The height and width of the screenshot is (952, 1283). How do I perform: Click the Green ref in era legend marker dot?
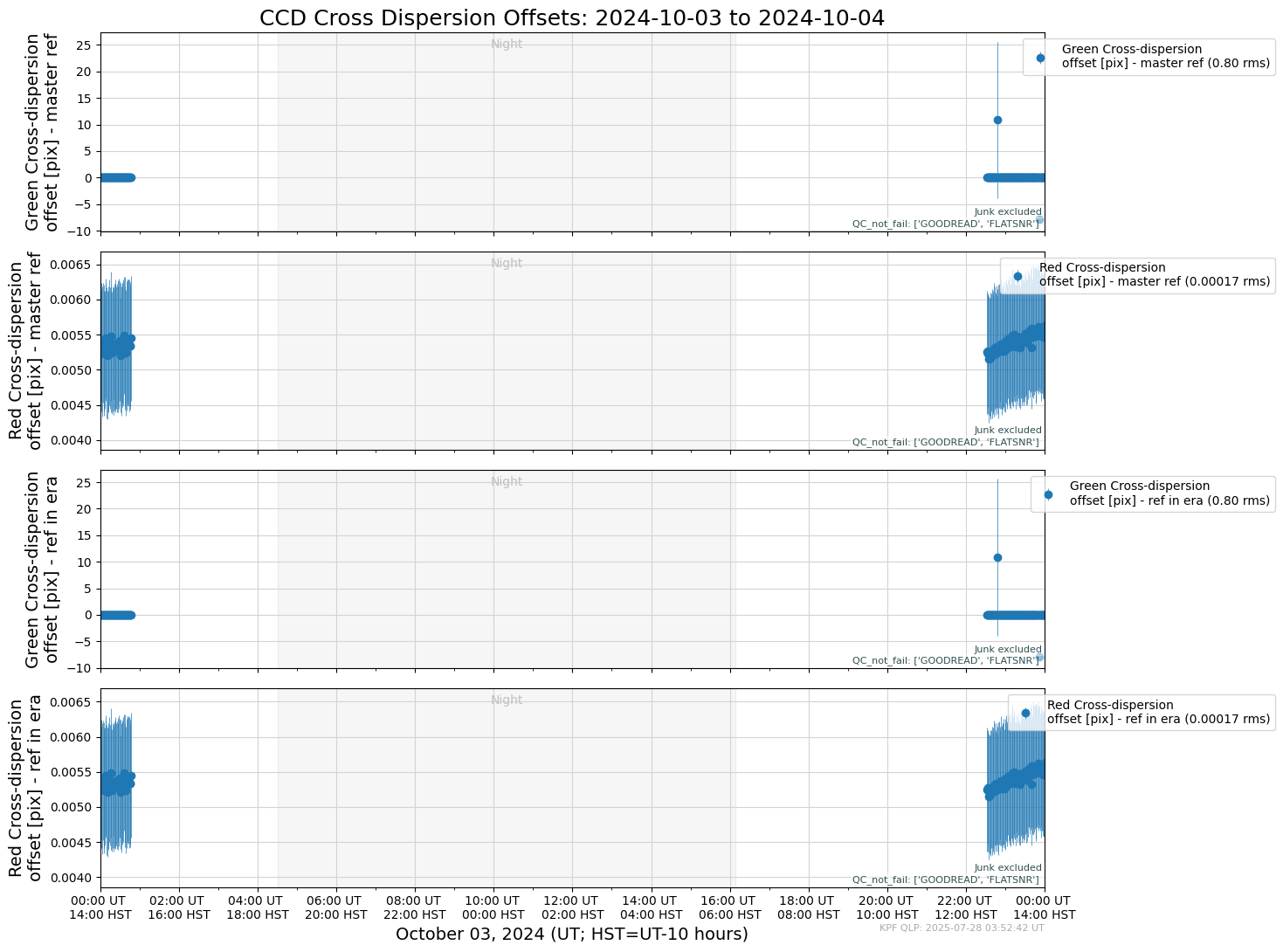point(1048,494)
